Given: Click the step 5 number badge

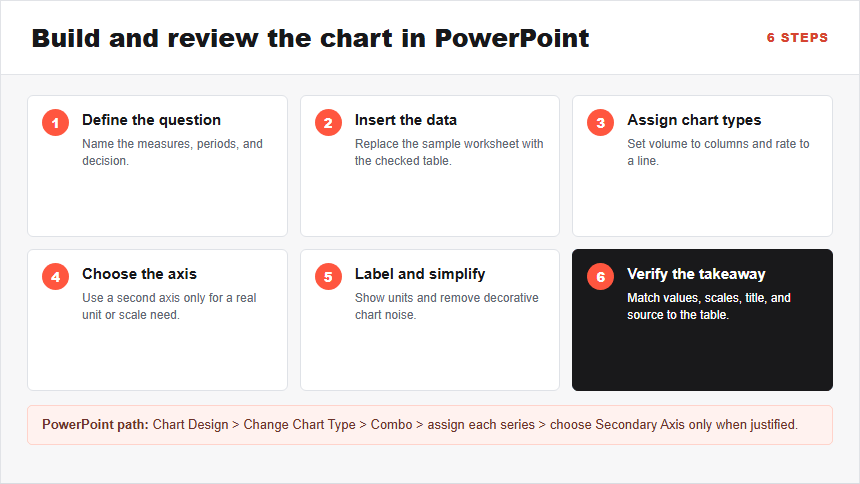Looking at the screenshot, I should (328, 277).
